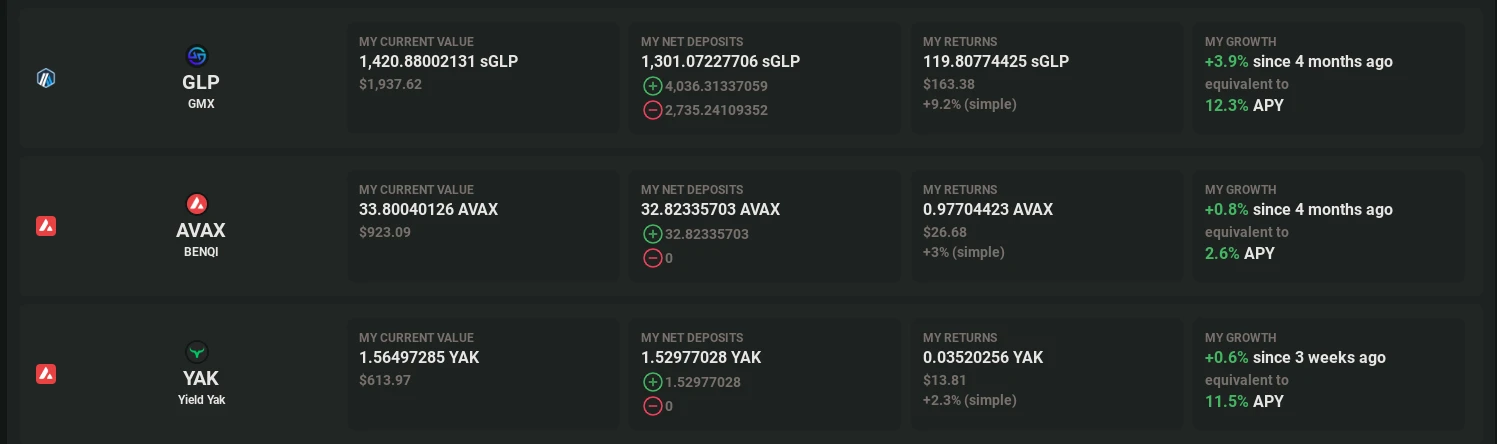The width and height of the screenshot is (1497, 444).
Task: Click the Arbitrum network icon beside GLP
Action: (x=46, y=78)
